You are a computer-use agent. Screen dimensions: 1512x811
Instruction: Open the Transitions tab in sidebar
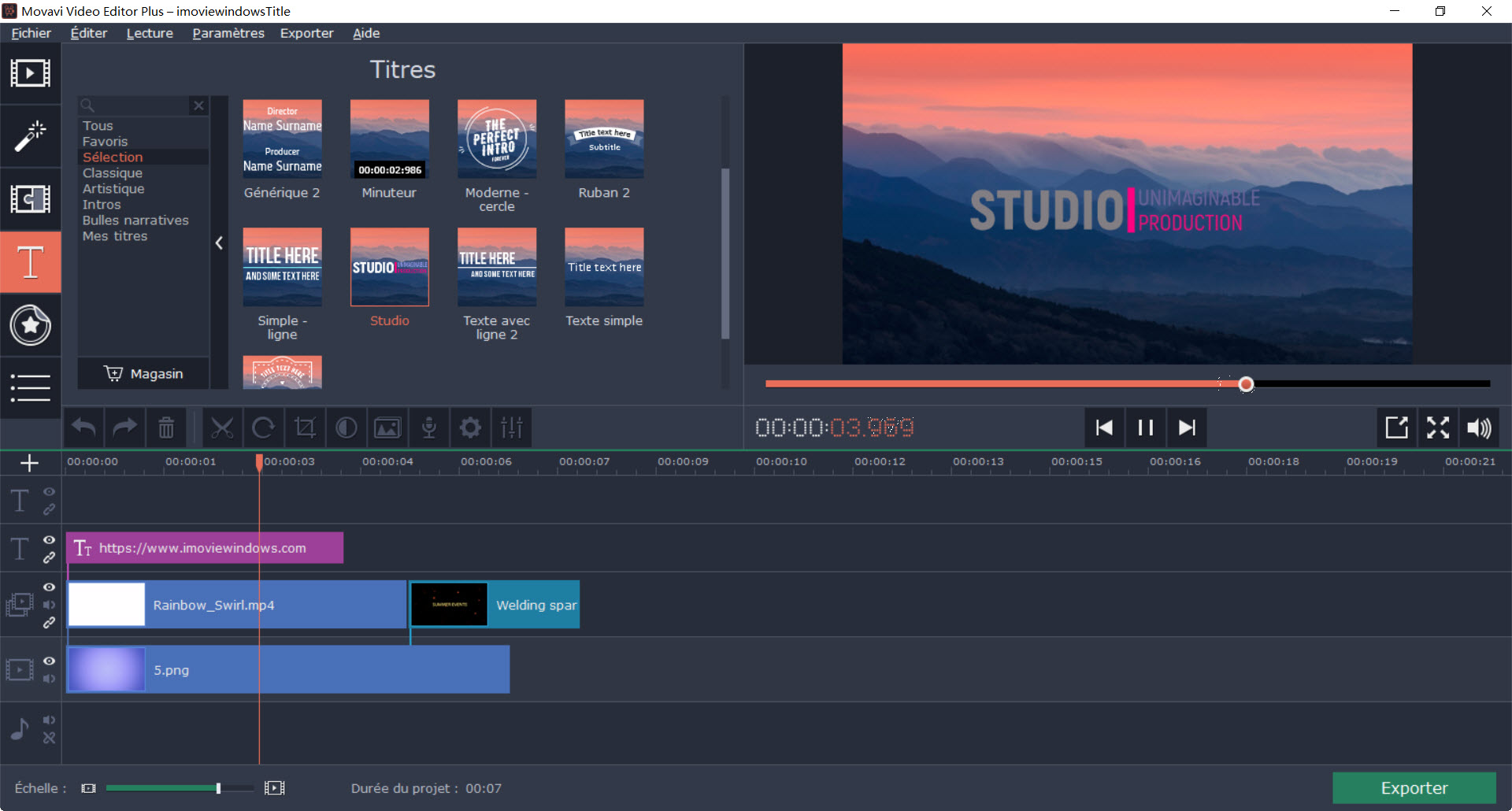[x=30, y=199]
